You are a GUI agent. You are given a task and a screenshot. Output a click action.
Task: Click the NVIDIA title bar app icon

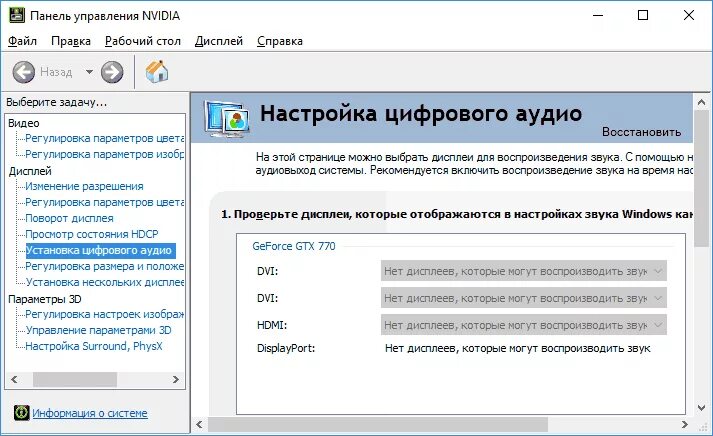pyautogui.click(x=17, y=15)
